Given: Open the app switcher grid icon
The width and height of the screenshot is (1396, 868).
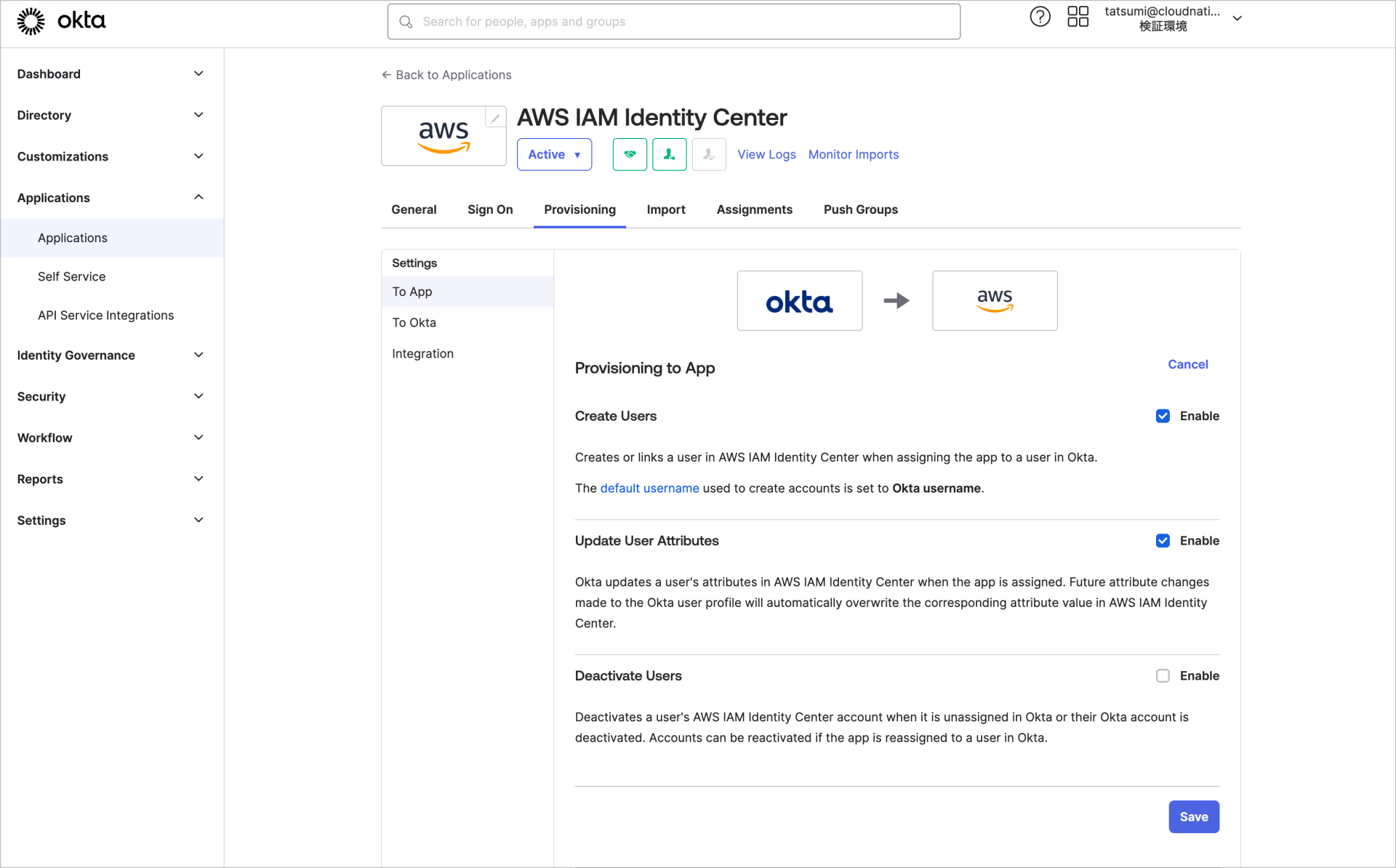Looking at the screenshot, I should 1078,16.
